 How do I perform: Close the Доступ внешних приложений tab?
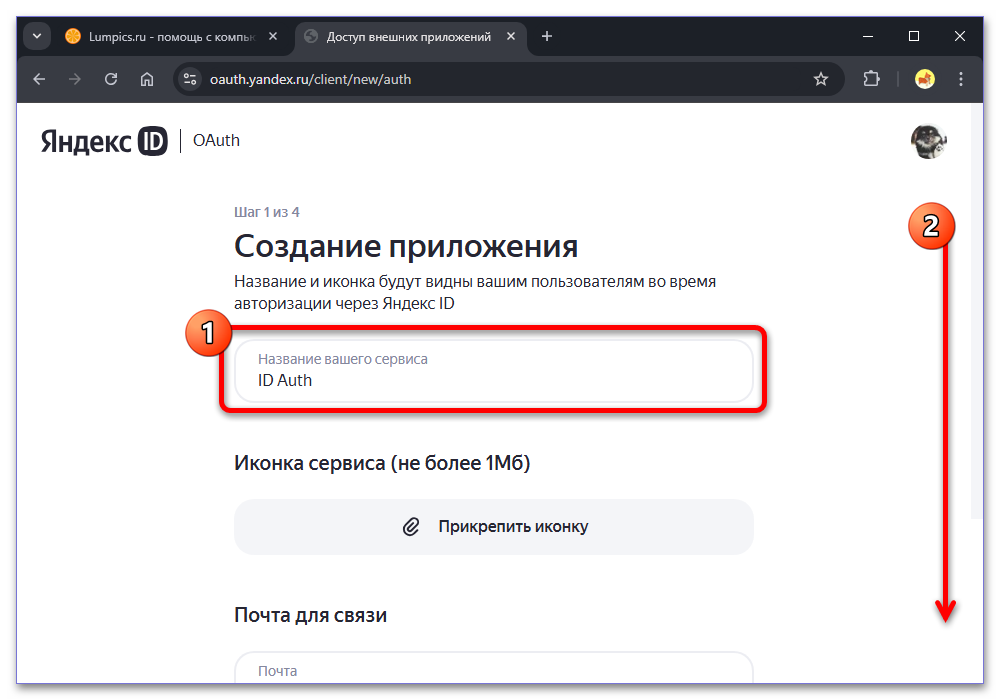tap(511, 36)
